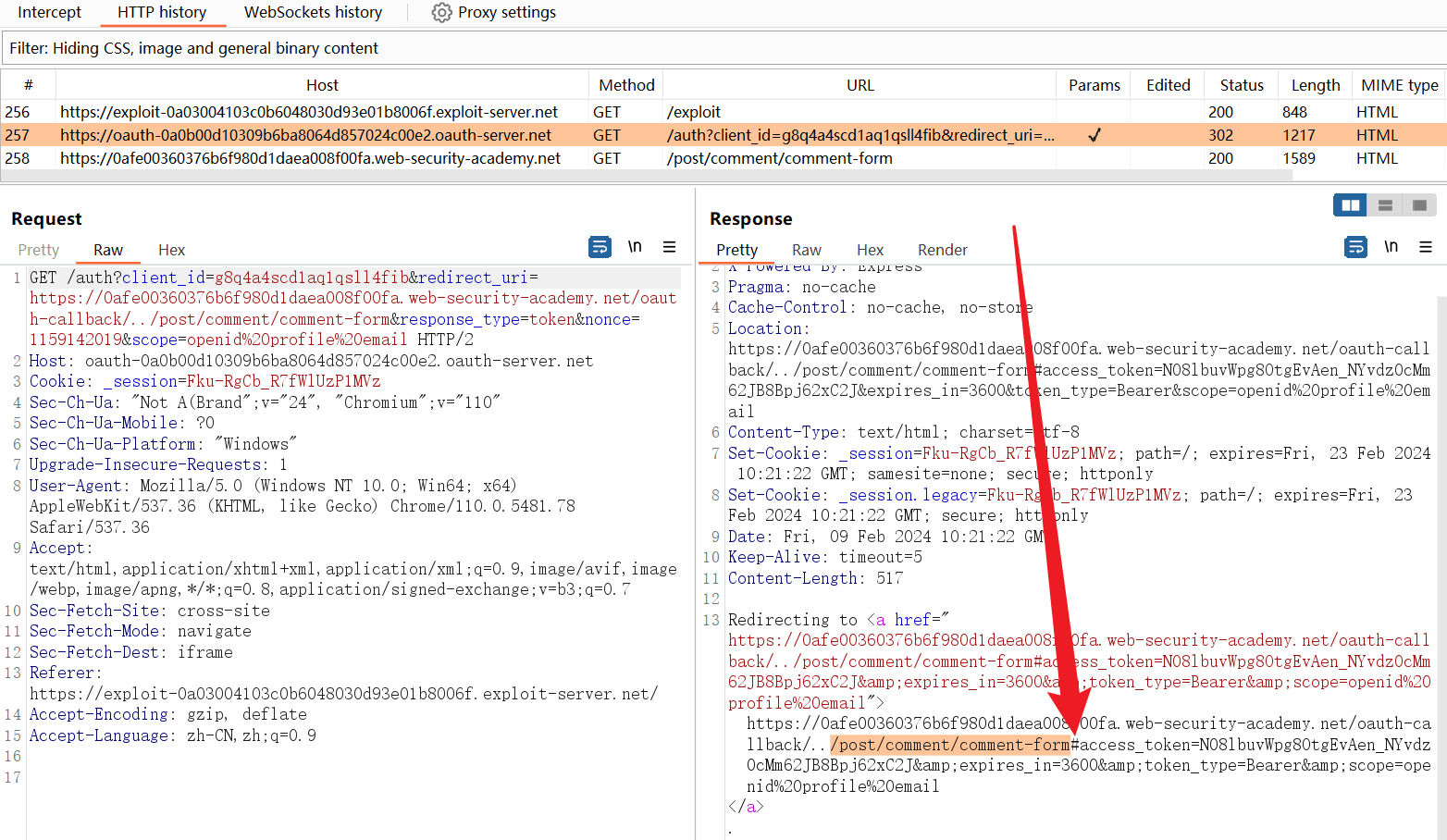This screenshot has height=840, width=1447.
Task: Sort history by the Edited column
Action: [1169, 85]
